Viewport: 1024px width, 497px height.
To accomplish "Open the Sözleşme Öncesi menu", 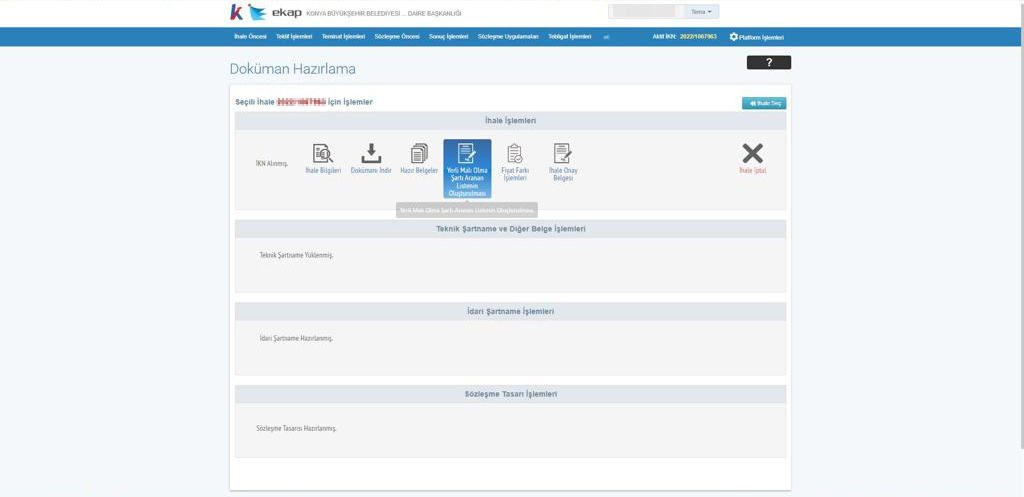I will 397,37.
